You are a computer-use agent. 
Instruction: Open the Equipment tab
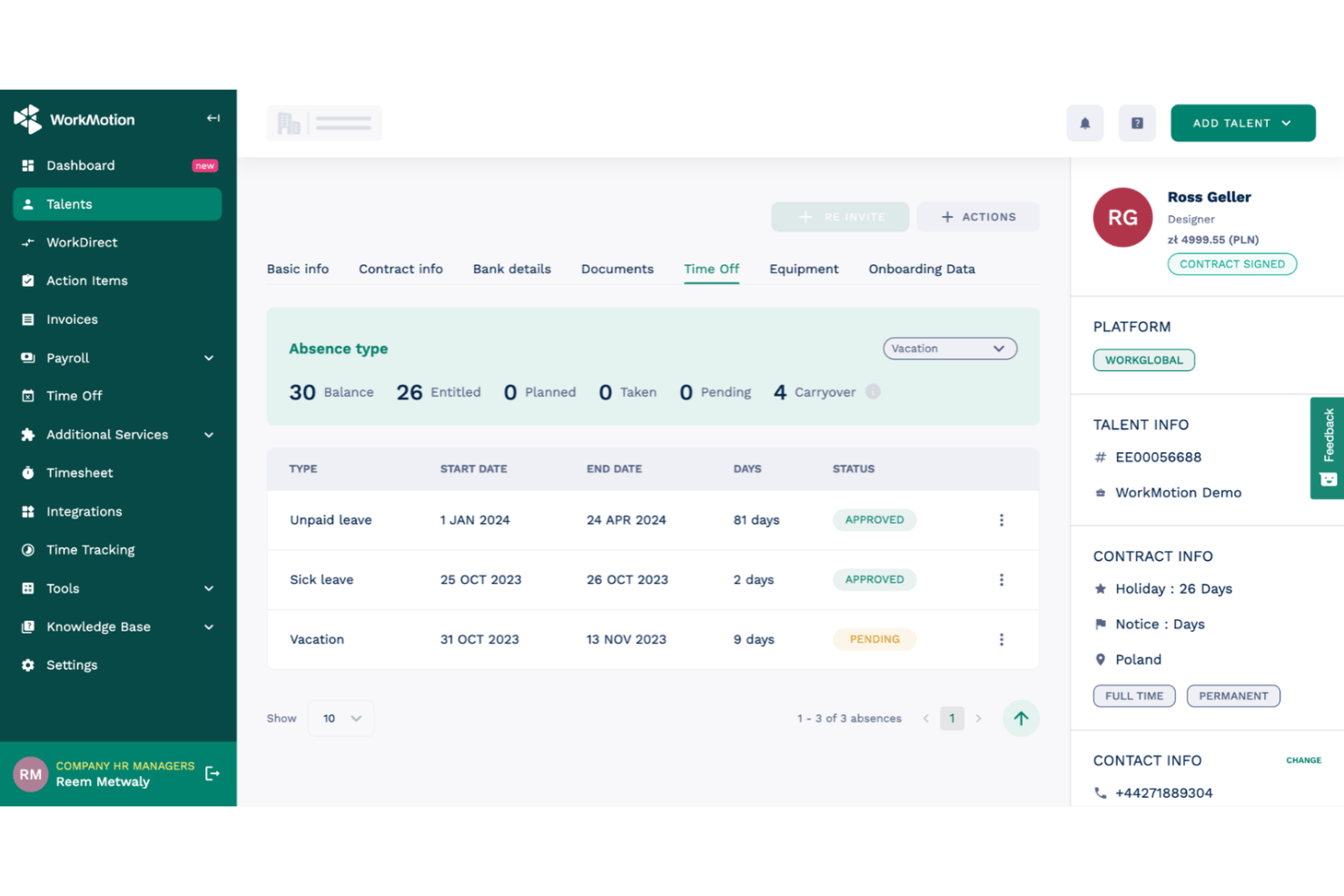click(804, 269)
